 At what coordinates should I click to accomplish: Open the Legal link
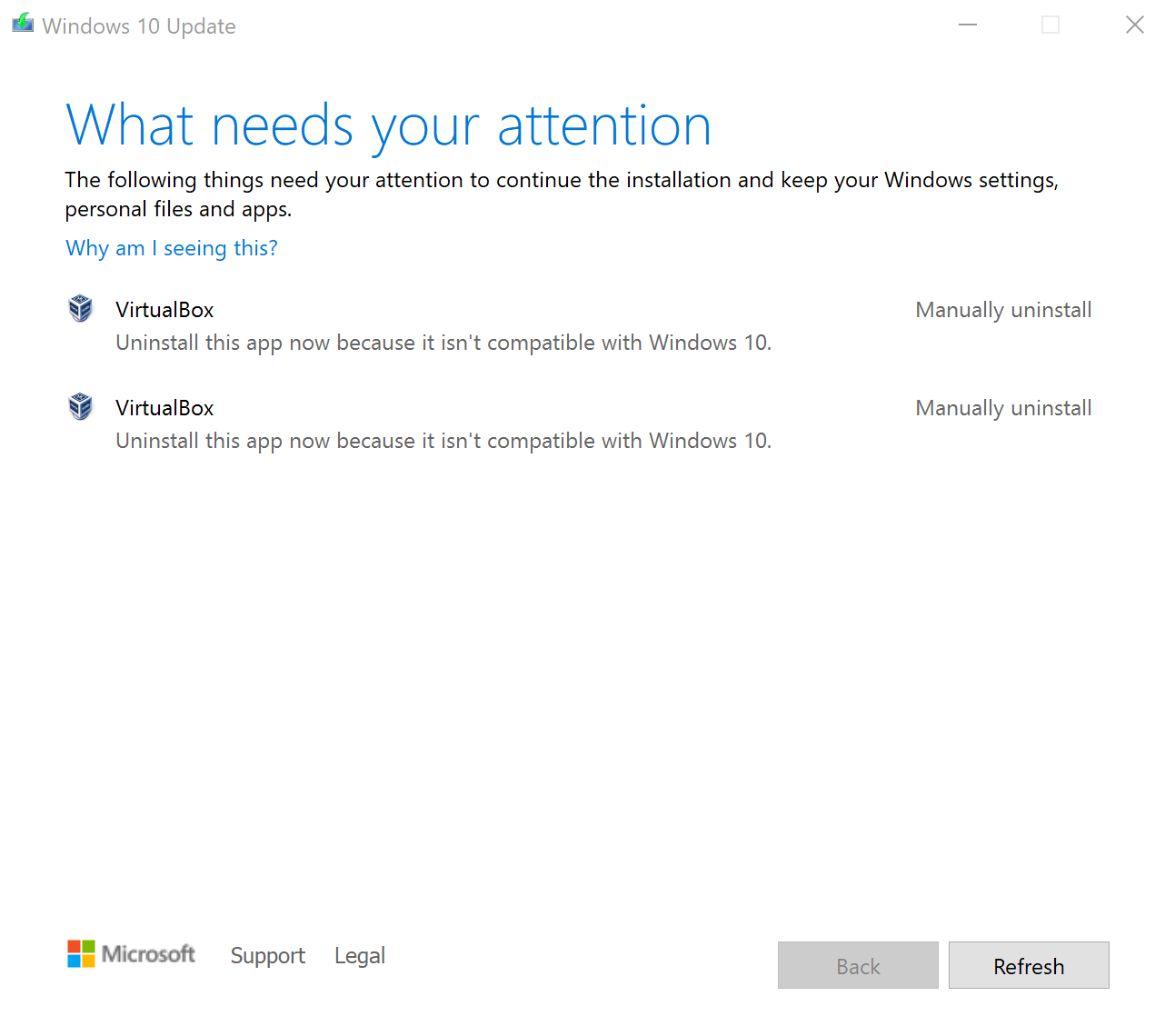(x=360, y=956)
